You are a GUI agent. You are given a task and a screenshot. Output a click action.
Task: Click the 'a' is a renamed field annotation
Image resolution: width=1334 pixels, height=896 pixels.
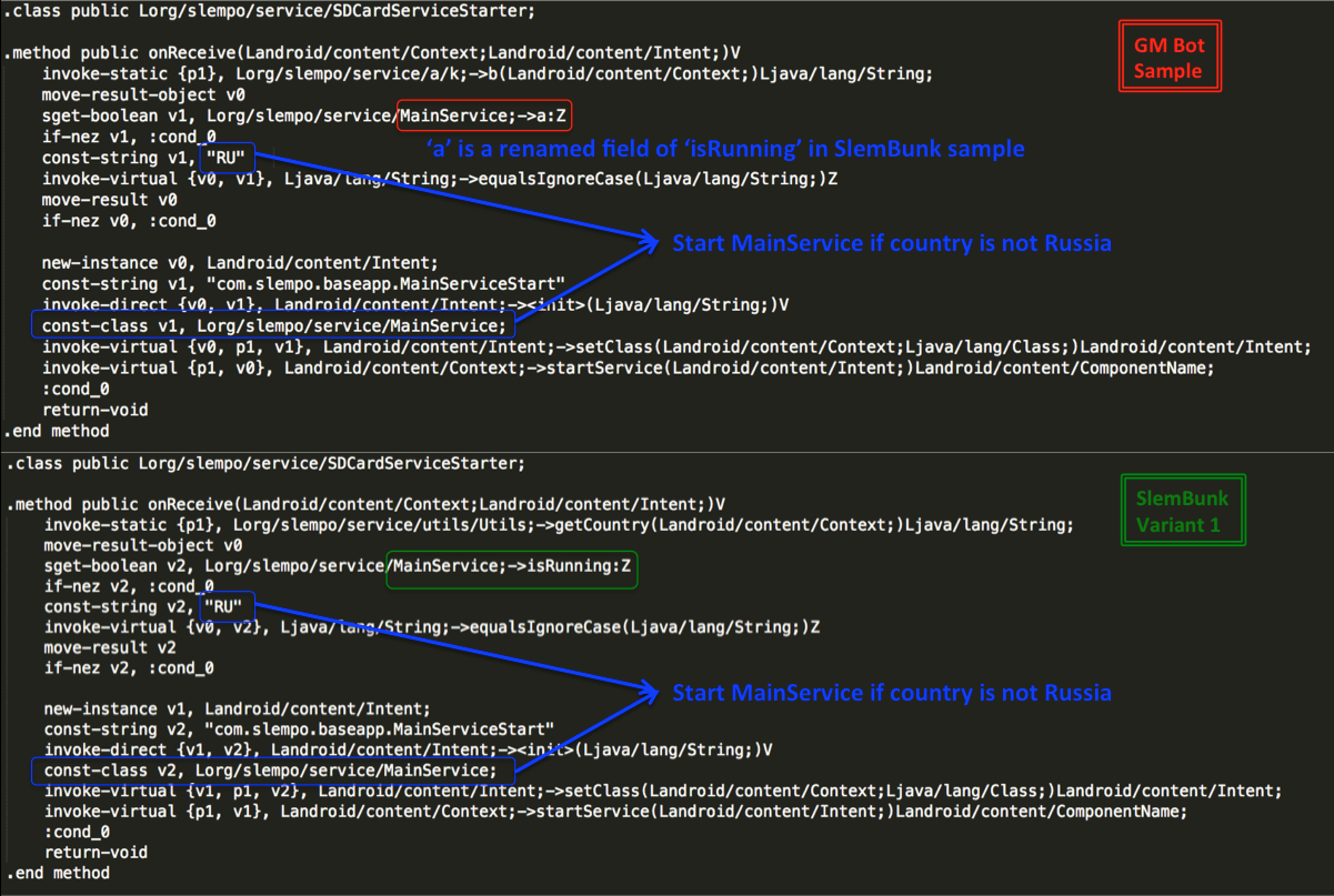pos(725,149)
